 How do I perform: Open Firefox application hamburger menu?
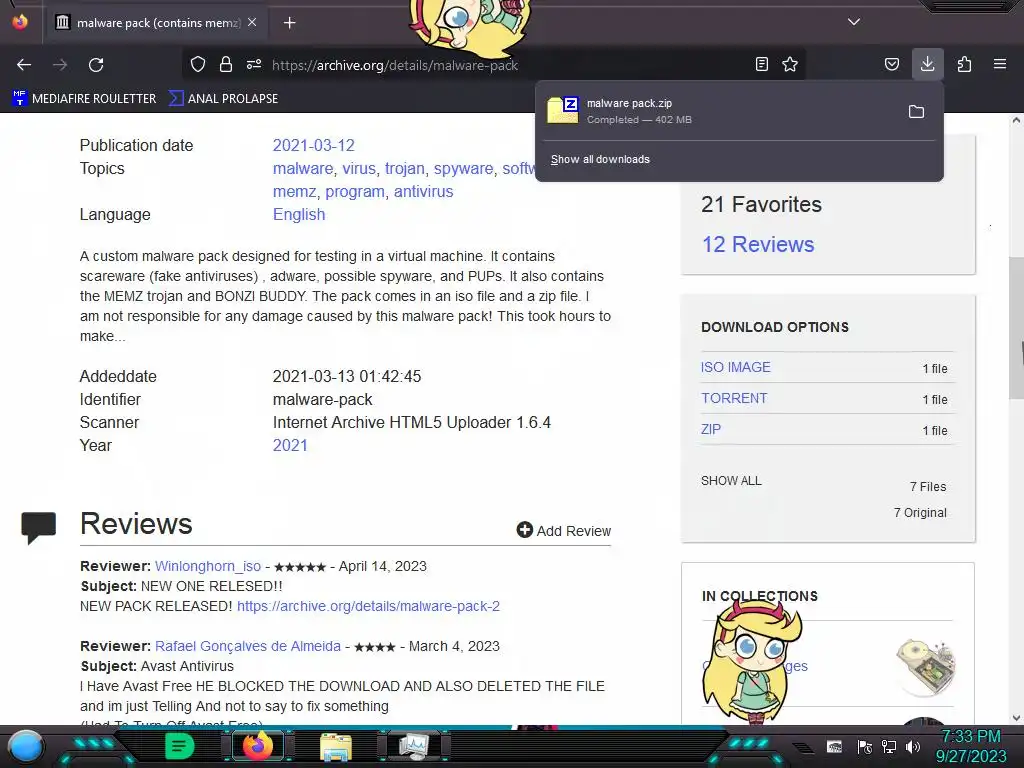pos(999,64)
